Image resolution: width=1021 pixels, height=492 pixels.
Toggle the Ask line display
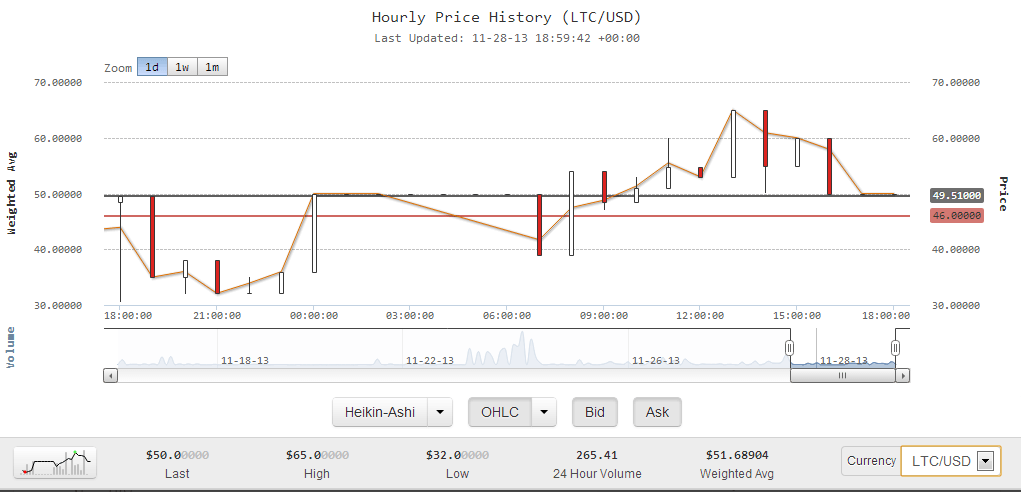[x=657, y=412]
